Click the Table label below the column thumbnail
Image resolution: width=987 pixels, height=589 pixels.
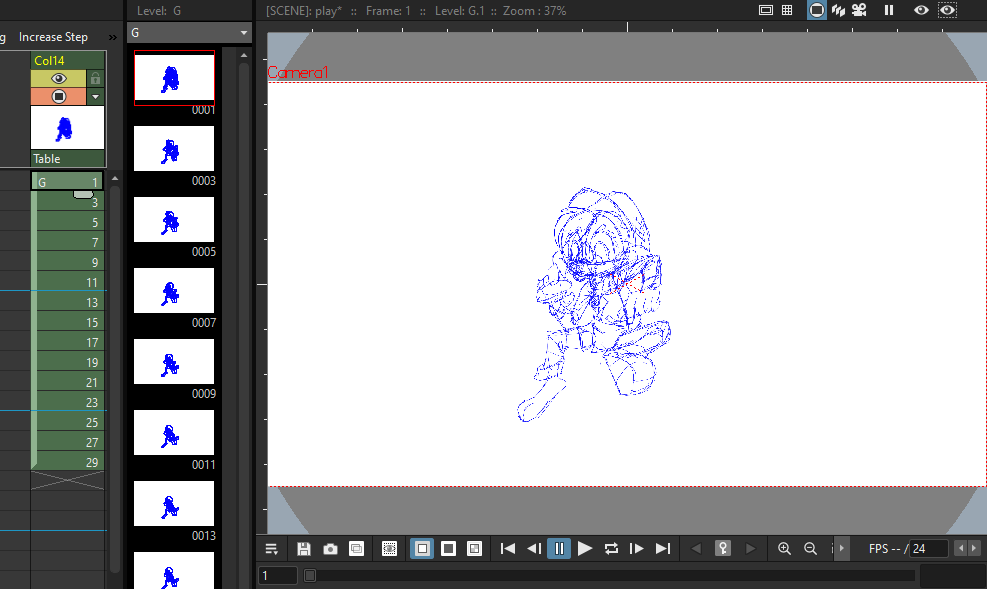(x=46, y=158)
